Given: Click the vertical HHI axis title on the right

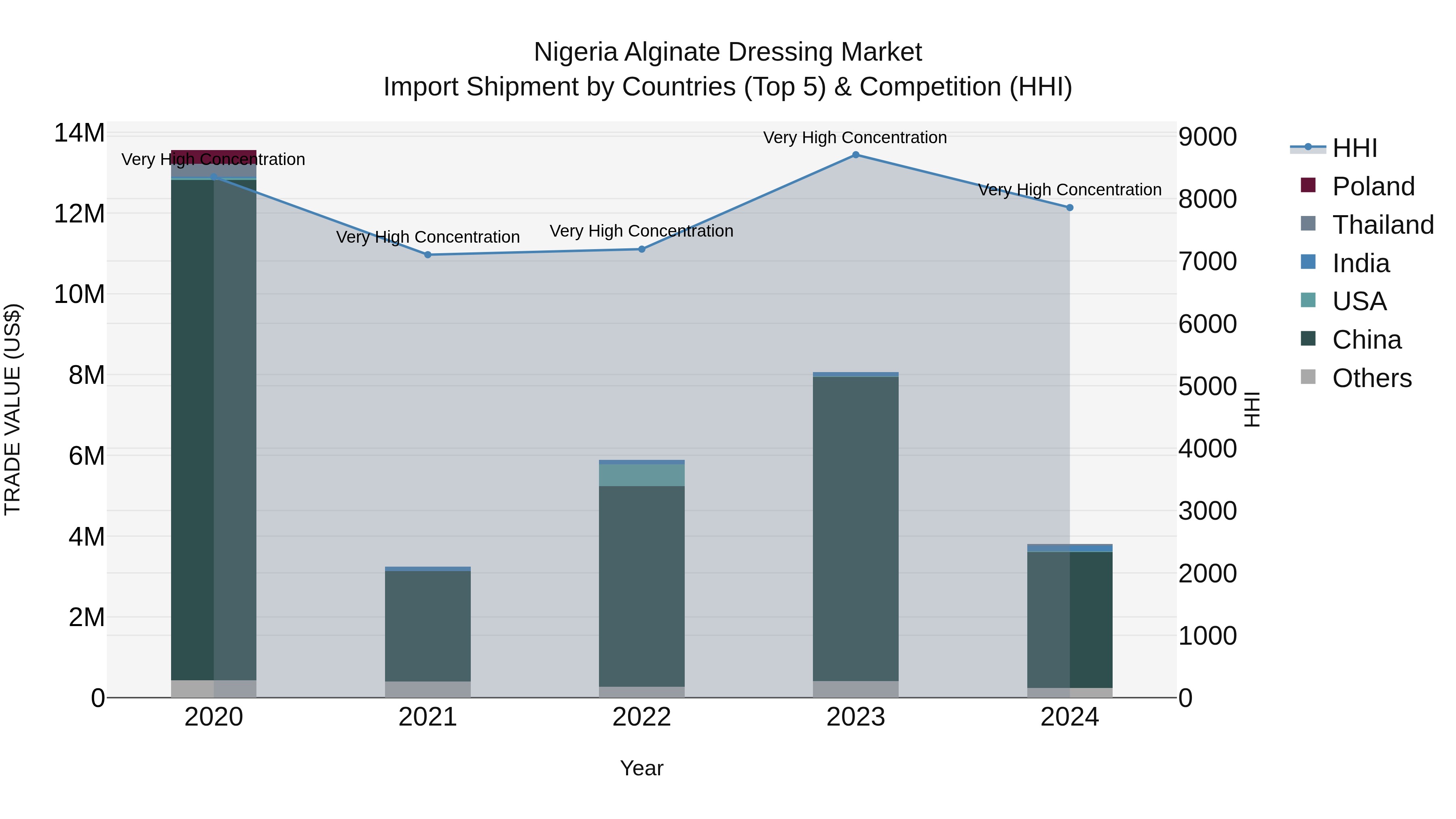Looking at the screenshot, I should [1252, 409].
